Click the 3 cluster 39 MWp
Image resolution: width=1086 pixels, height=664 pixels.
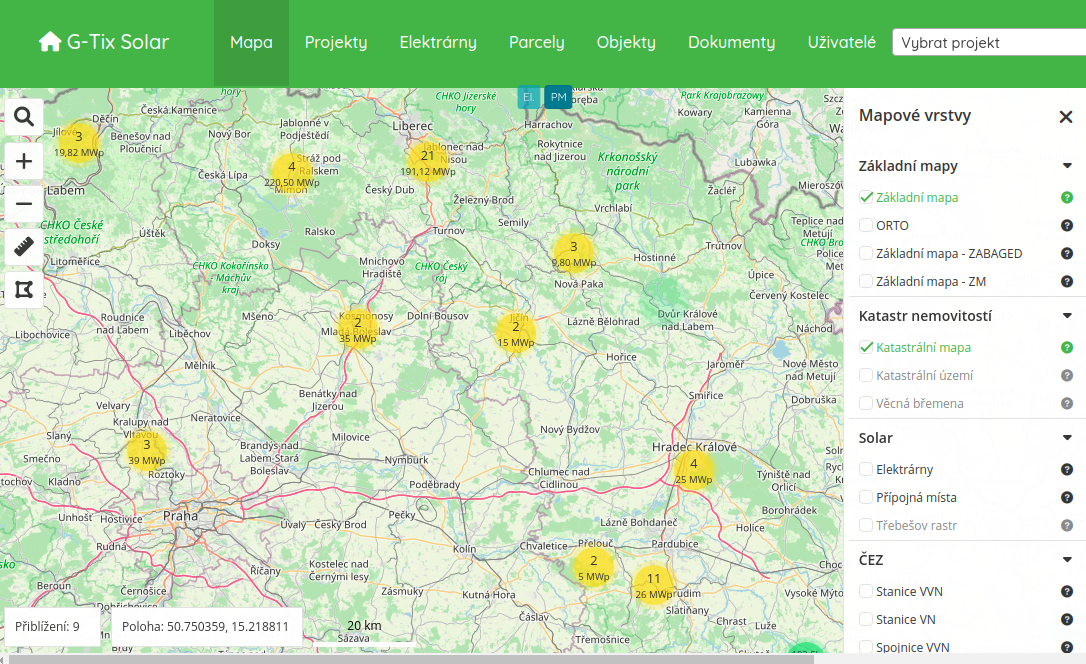tap(147, 452)
